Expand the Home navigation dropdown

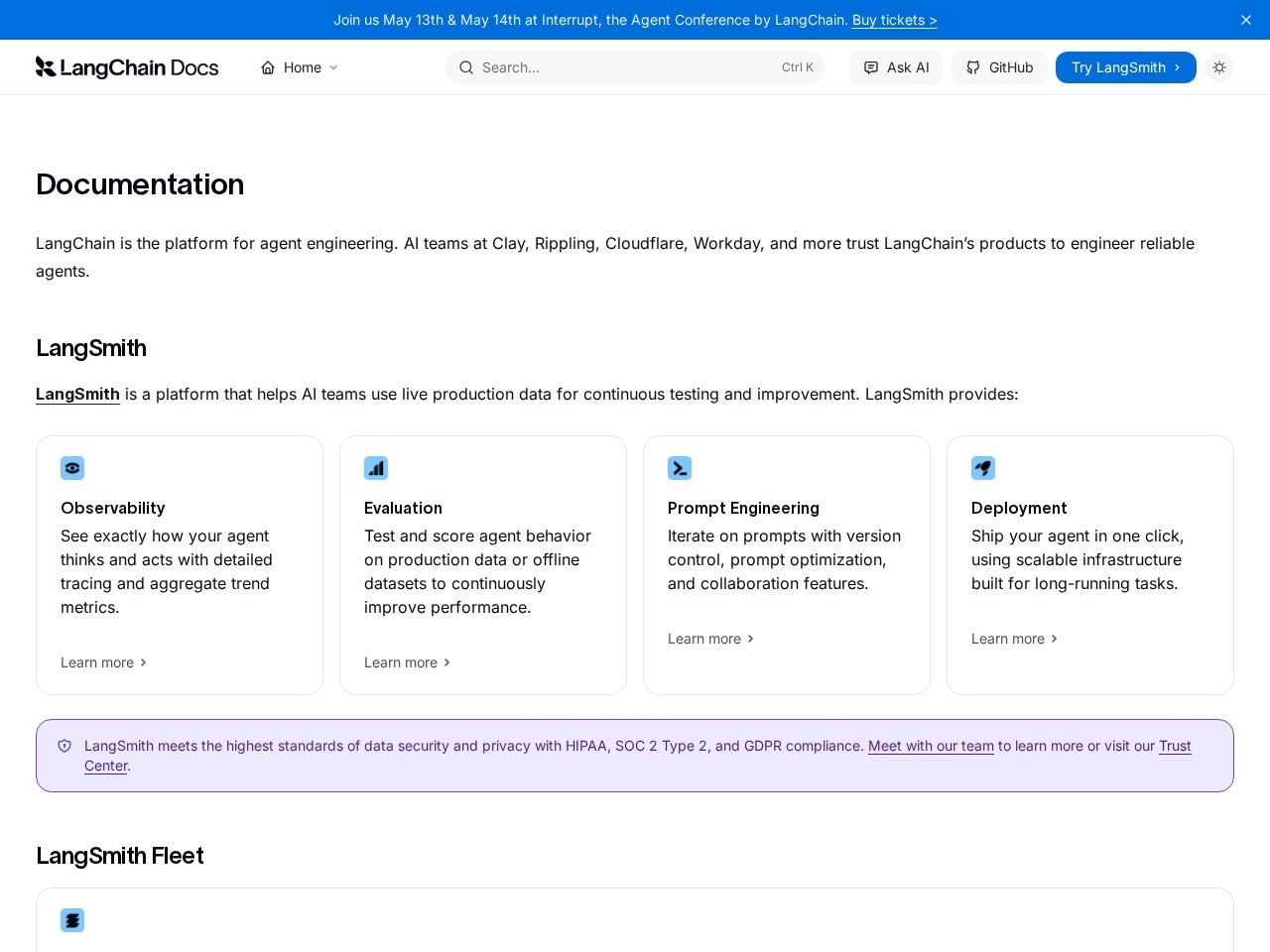[x=300, y=67]
